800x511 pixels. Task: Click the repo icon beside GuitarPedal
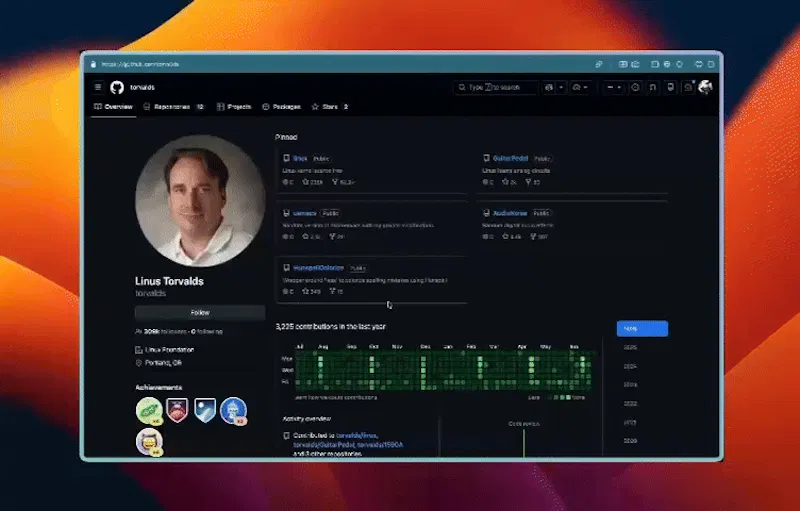pos(486,159)
